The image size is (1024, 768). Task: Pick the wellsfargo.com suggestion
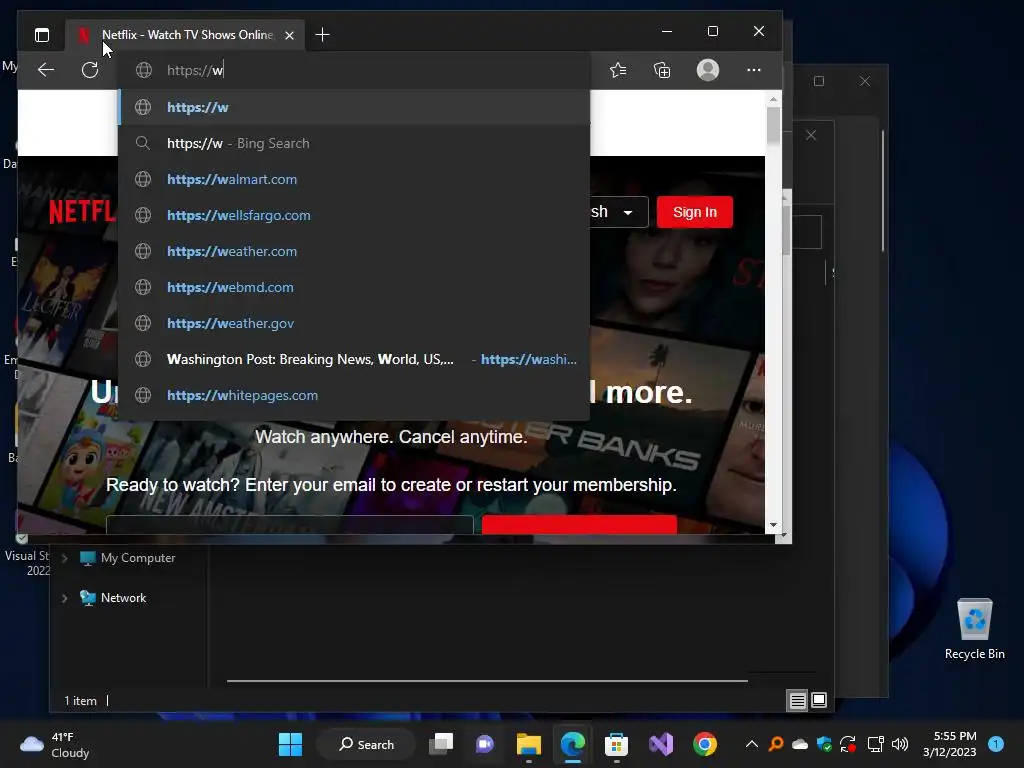(355, 215)
